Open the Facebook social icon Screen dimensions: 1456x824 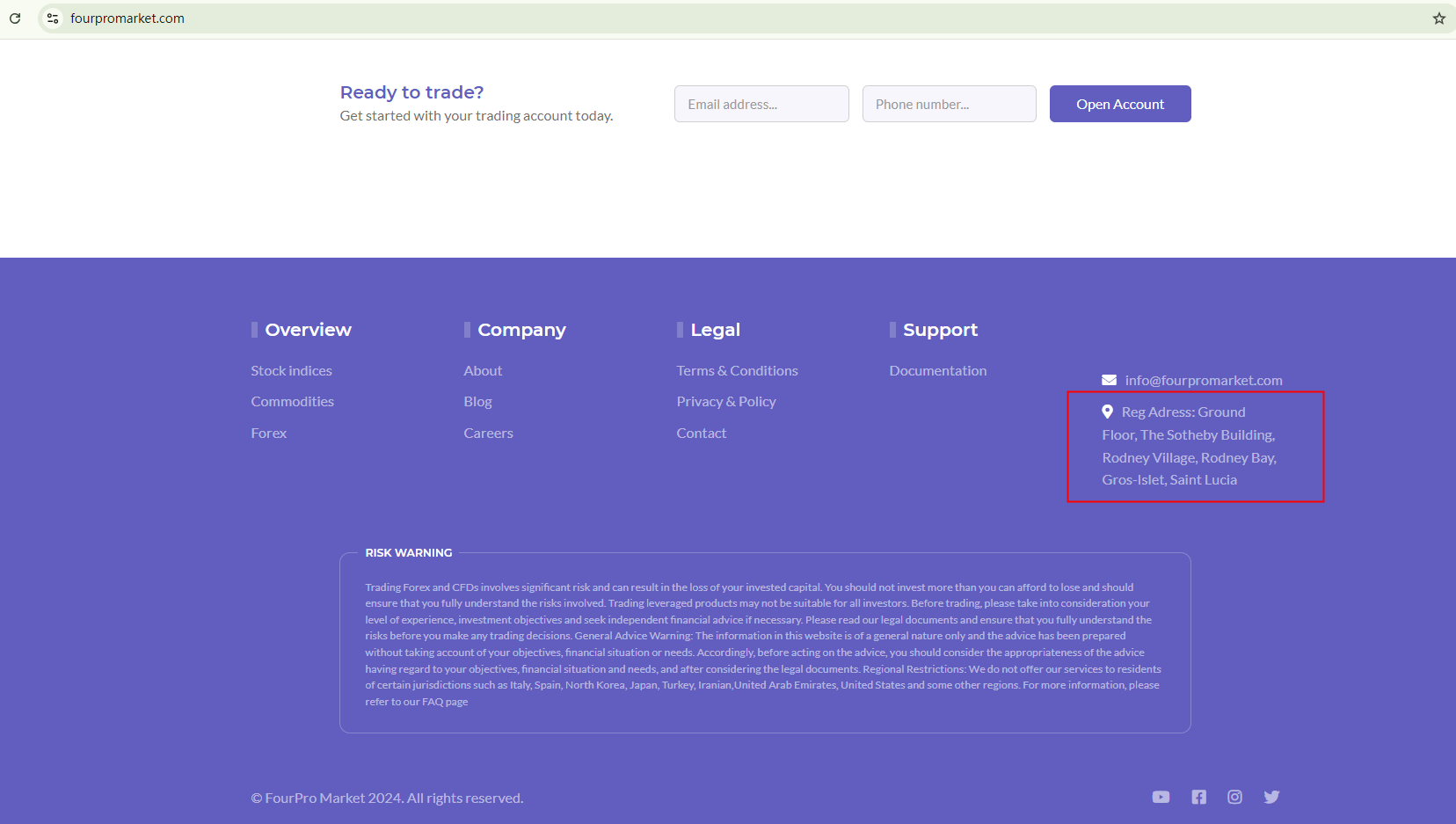tap(1198, 797)
